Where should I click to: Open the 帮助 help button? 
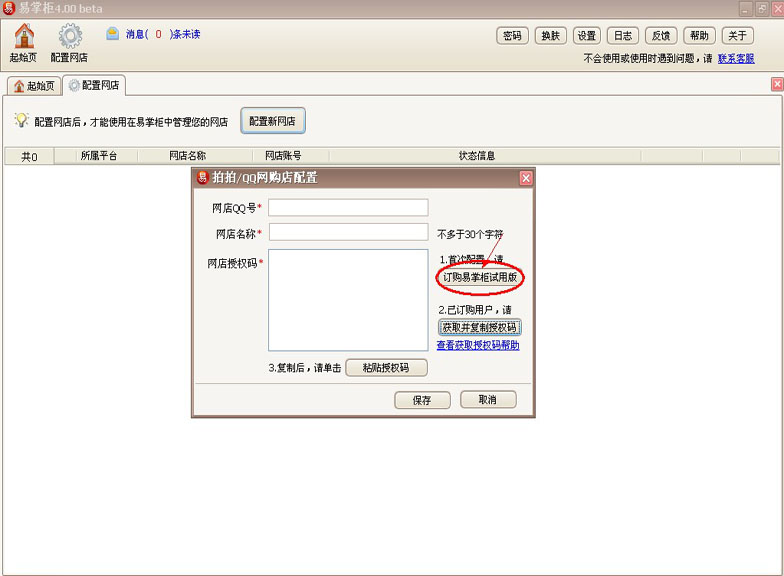click(x=700, y=36)
